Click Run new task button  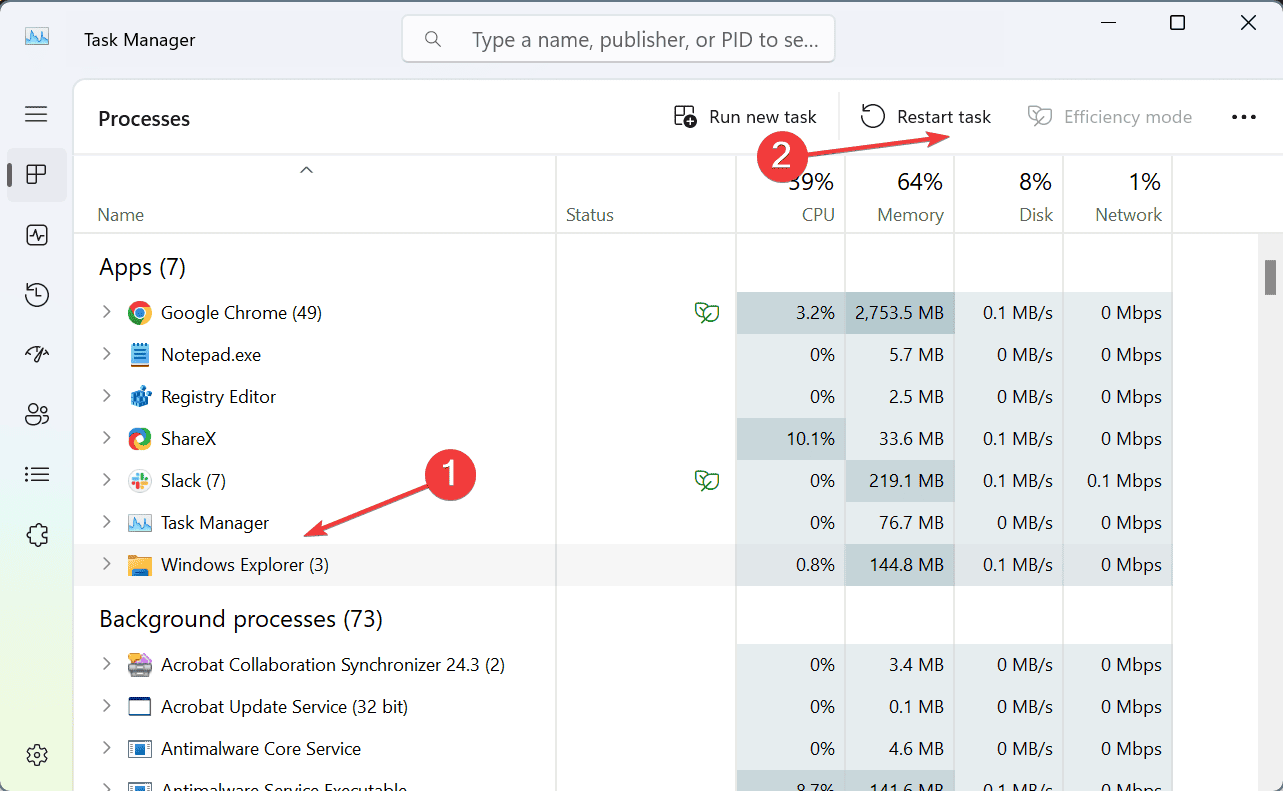click(x=745, y=117)
